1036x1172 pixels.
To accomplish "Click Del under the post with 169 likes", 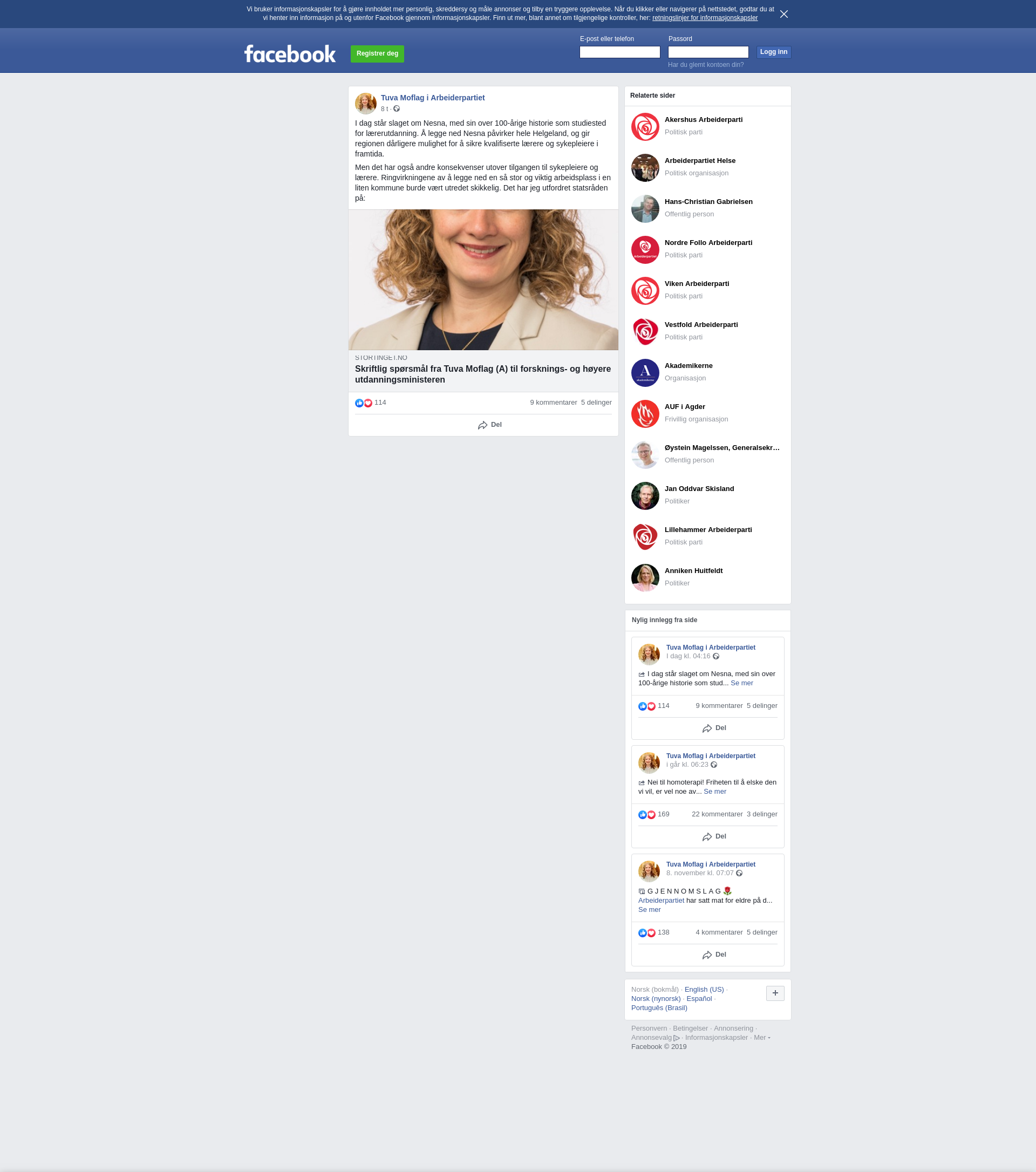I will [714, 836].
